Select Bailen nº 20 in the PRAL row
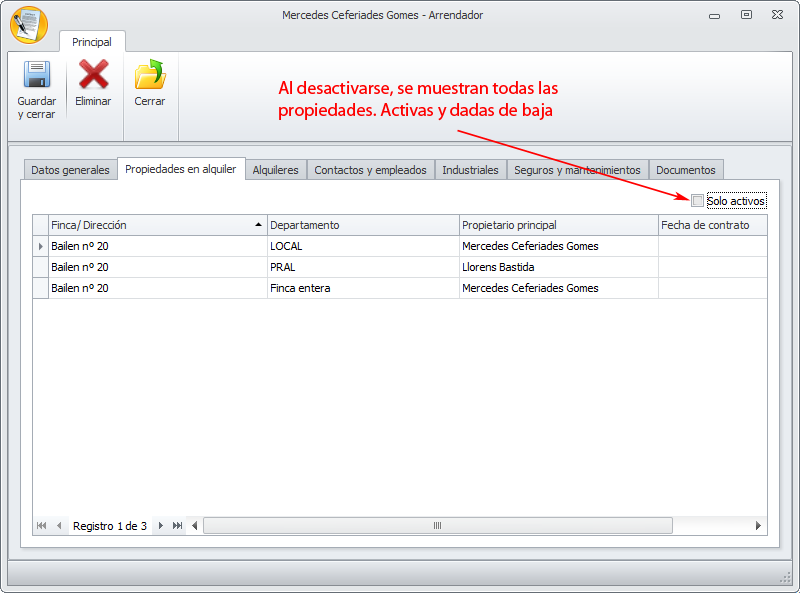This screenshot has height=593, width=800. (158, 267)
